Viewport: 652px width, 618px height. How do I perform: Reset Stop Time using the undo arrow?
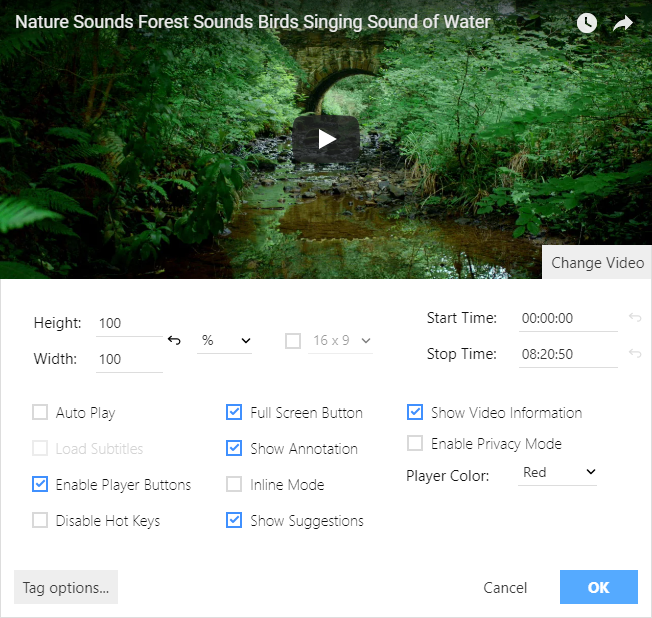[635, 354]
